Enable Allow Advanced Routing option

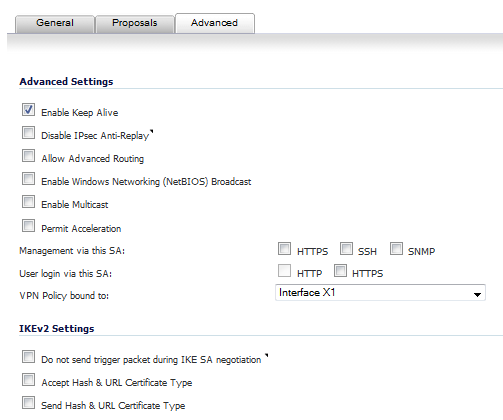pyautogui.click(x=28, y=156)
